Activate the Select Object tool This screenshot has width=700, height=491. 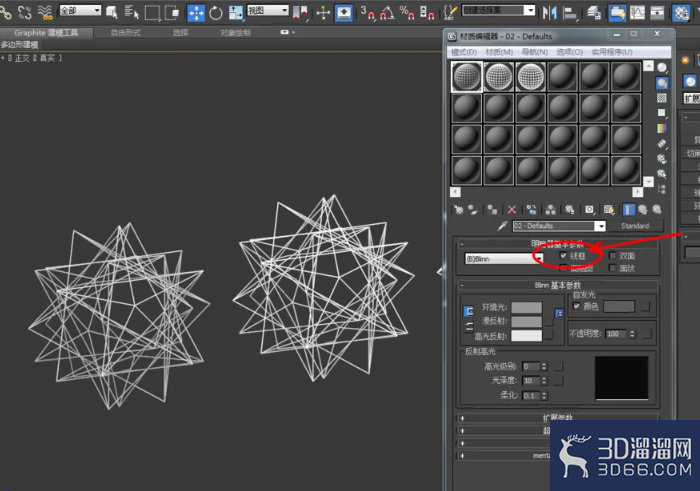point(112,12)
